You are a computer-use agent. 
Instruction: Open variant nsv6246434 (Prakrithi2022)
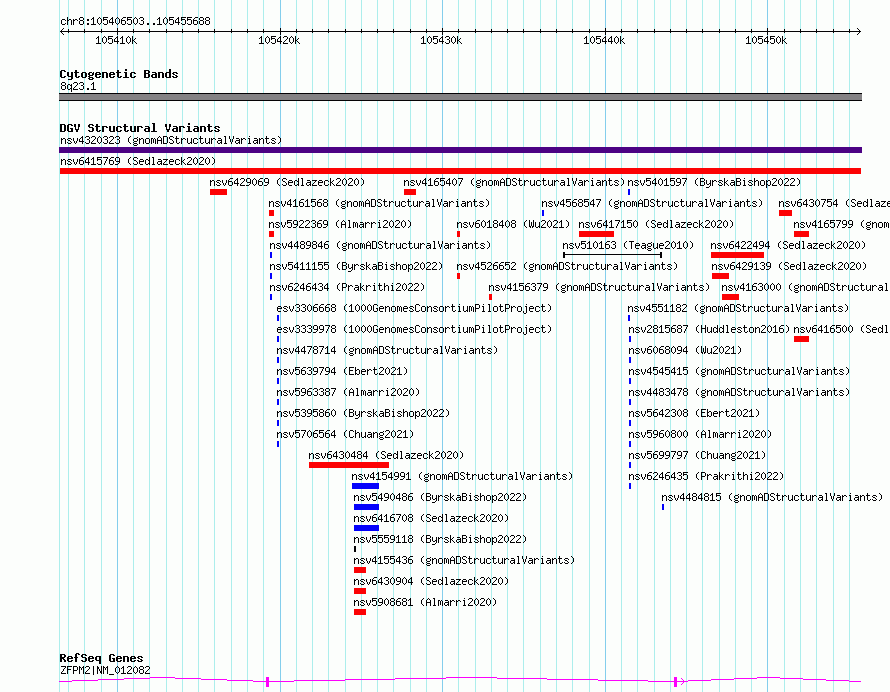[x=347, y=287]
